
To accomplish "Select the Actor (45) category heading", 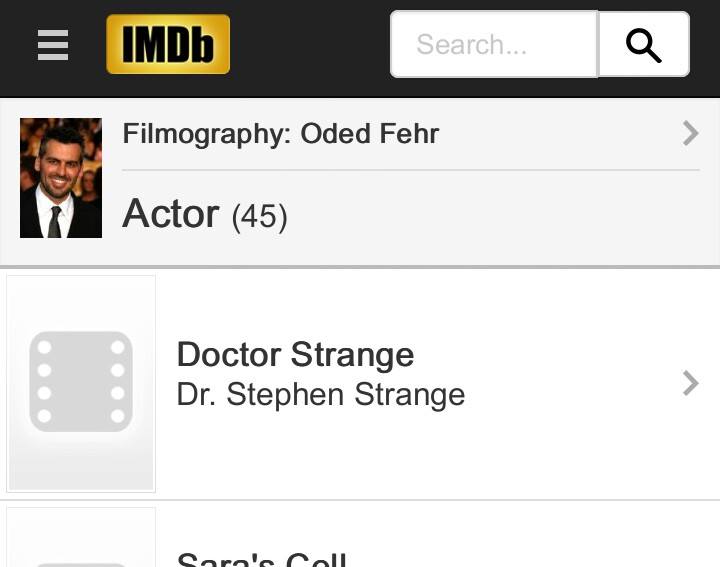I will point(205,214).
